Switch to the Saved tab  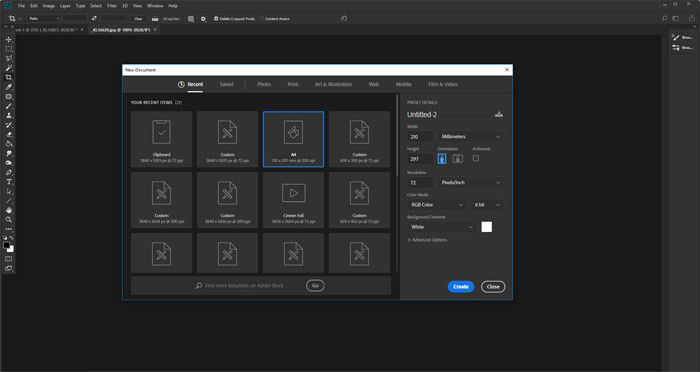(226, 84)
